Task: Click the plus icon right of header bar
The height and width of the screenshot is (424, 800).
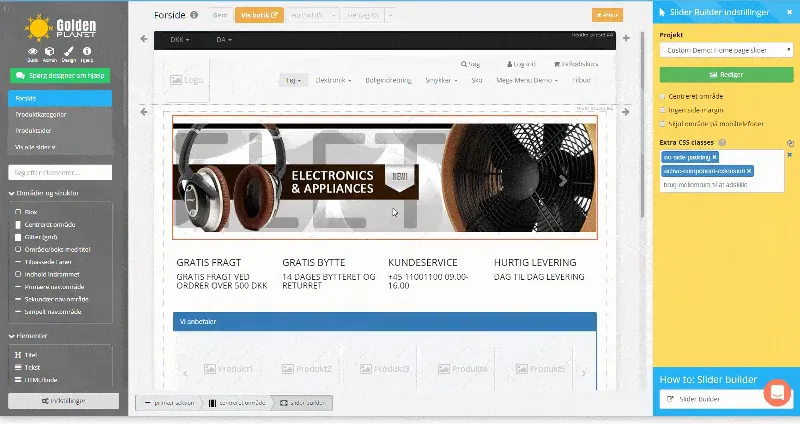Action: click(x=626, y=38)
